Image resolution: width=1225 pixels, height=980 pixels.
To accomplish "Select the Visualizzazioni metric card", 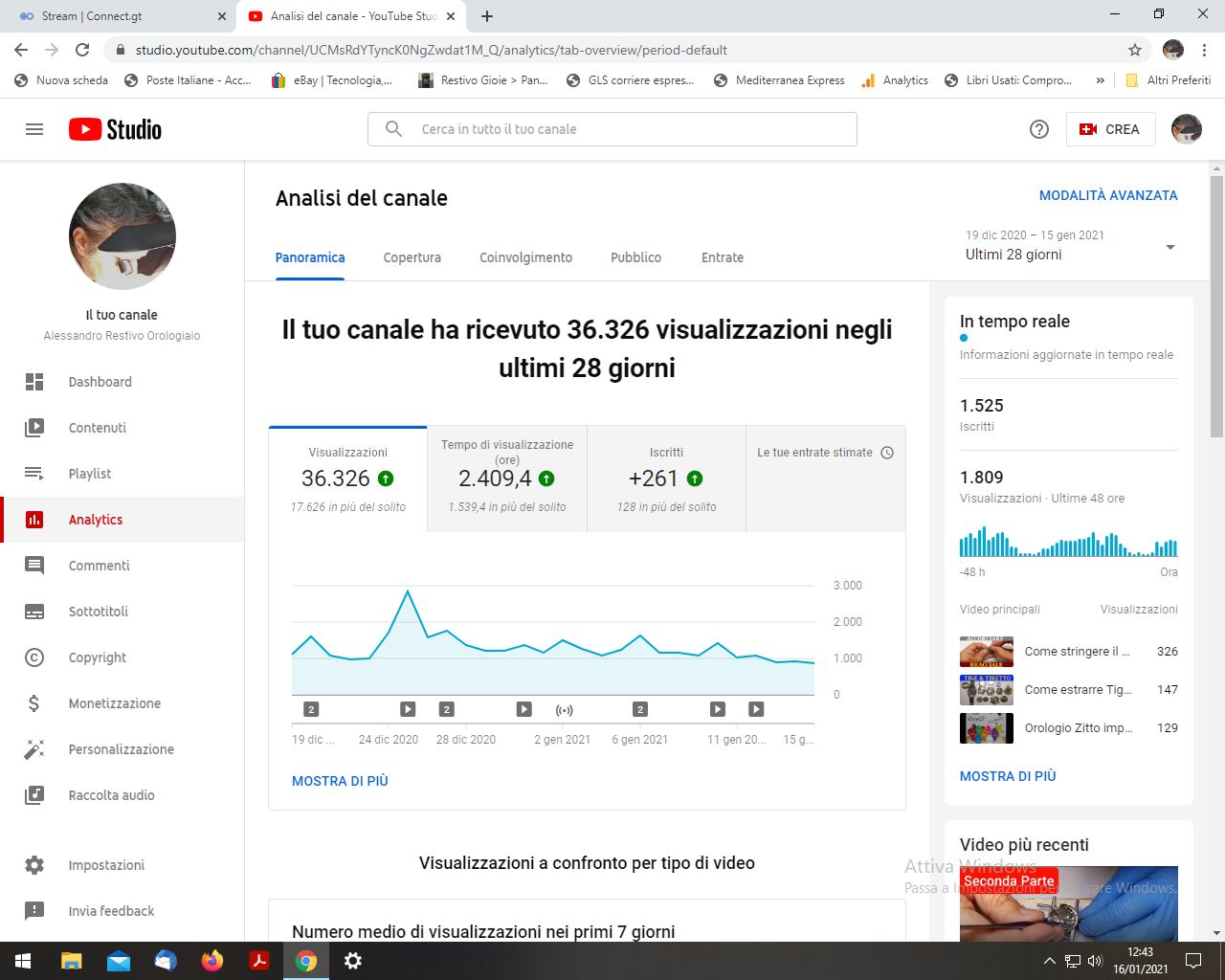I will (x=348, y=479).
